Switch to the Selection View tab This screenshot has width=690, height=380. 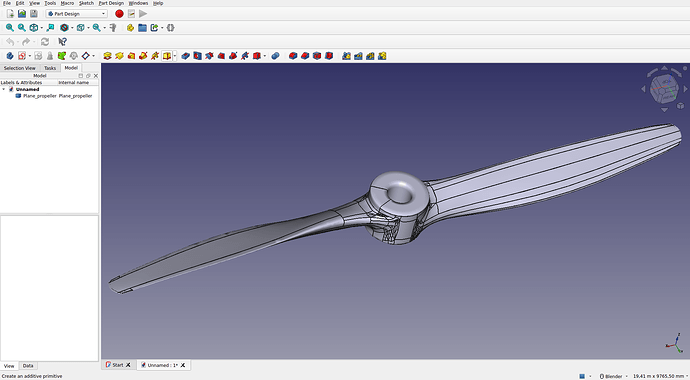[x=19, y=68]
